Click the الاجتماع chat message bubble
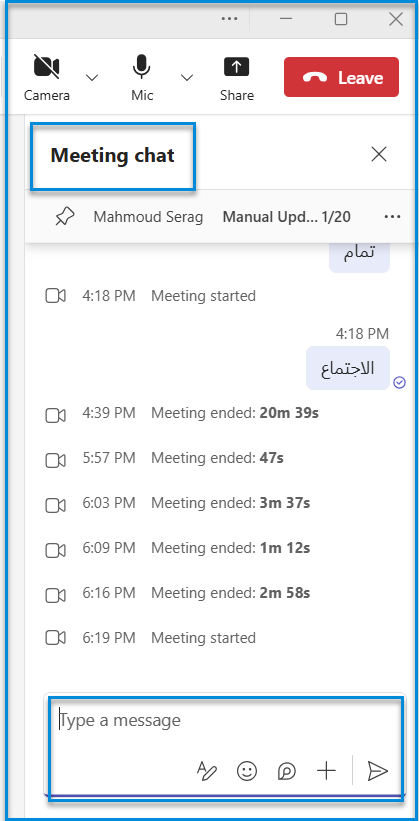419x821 pixels. [x=348, y=368]
